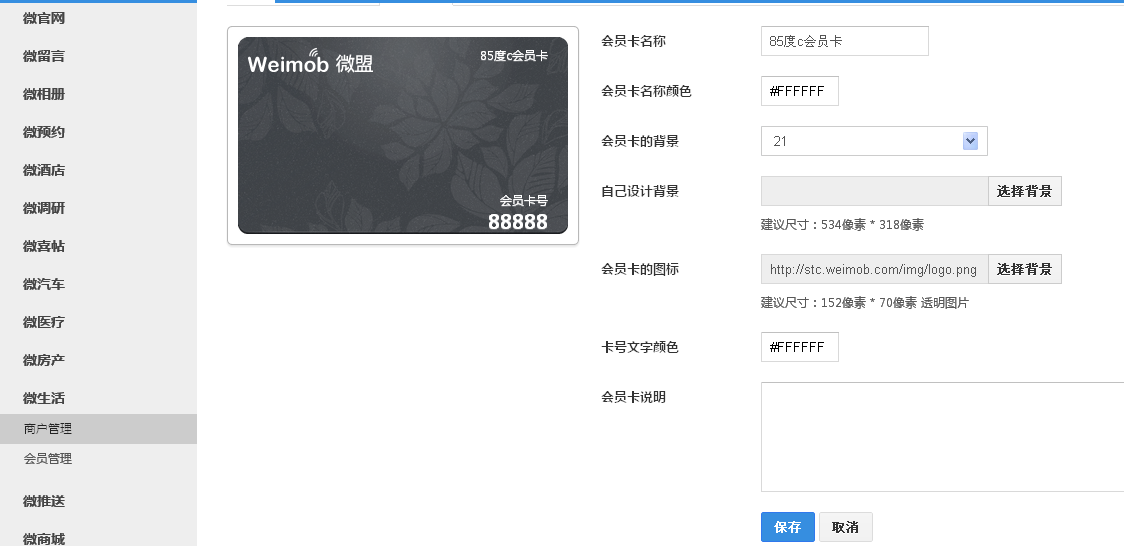Open the 微预约 sidebar menu
1124x546 pixels.
coord(44,133)
